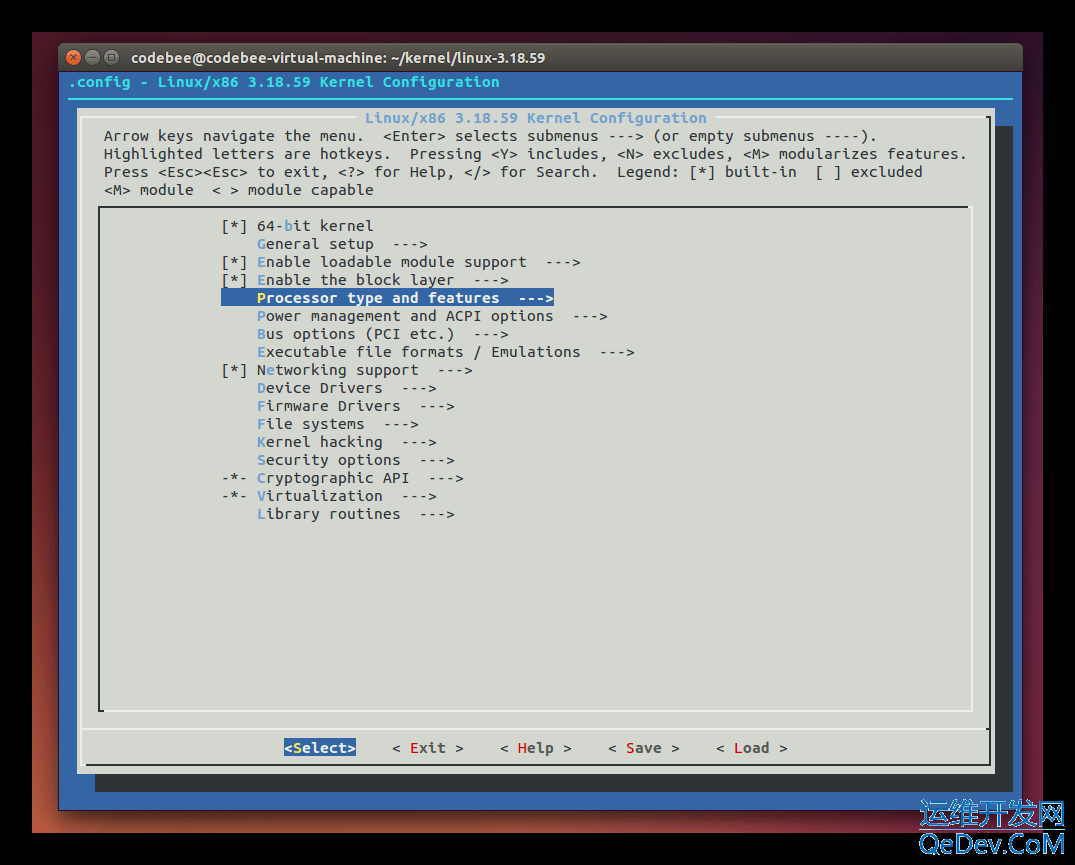Open the Security options submenu
1075x865 pixels.
click(355, 460)
